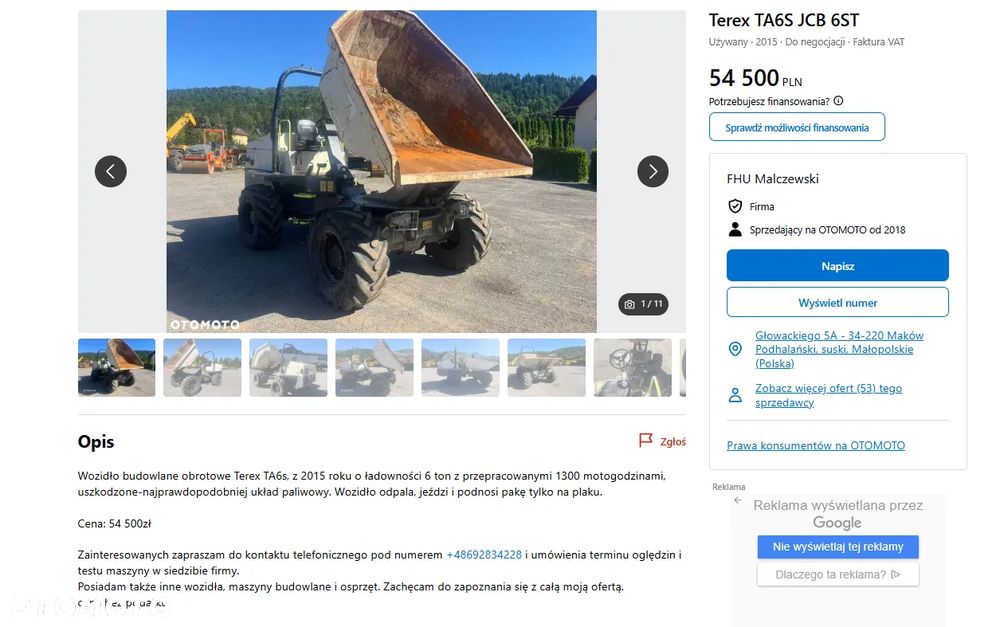1000x627 pixels.
Task: Select steering wheel cockpit thumbnail
Action: (632, 367)
